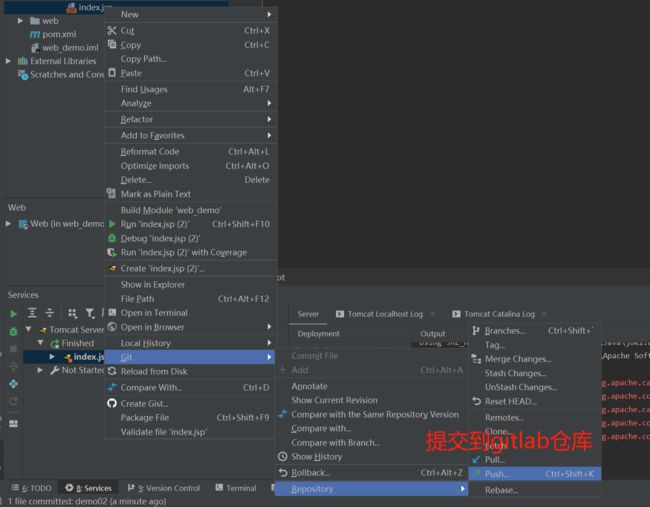Click the Group By icon in Services toolbar

point(72,313)
